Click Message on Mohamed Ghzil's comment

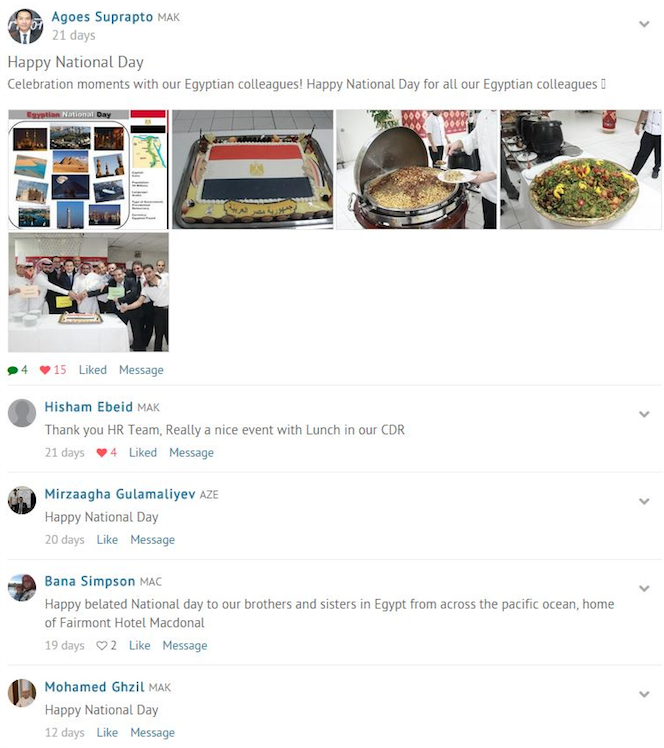pyautogui.click(x=153, y=732)
